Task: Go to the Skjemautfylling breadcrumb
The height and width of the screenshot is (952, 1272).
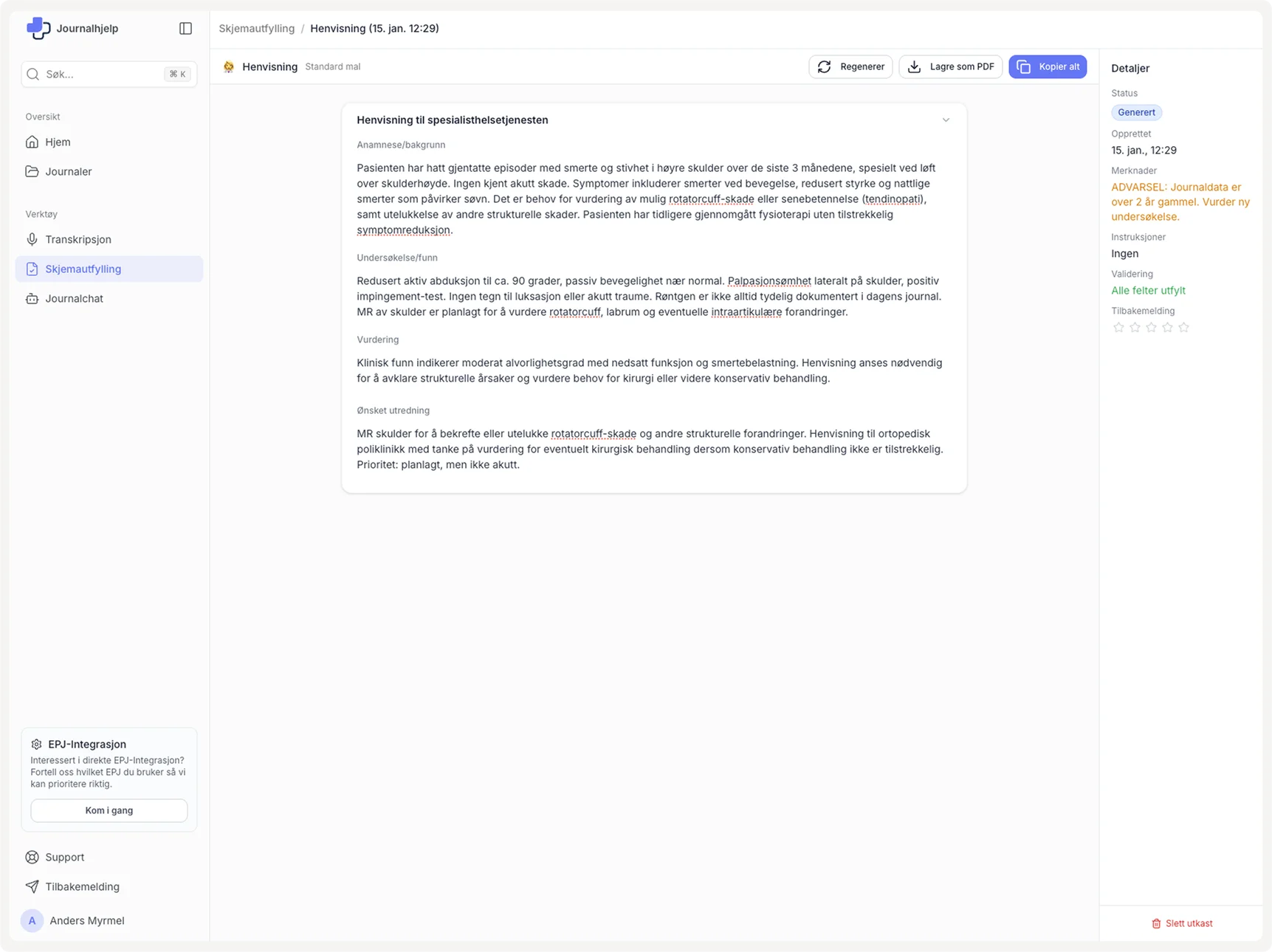Action: tap(256, 28)
